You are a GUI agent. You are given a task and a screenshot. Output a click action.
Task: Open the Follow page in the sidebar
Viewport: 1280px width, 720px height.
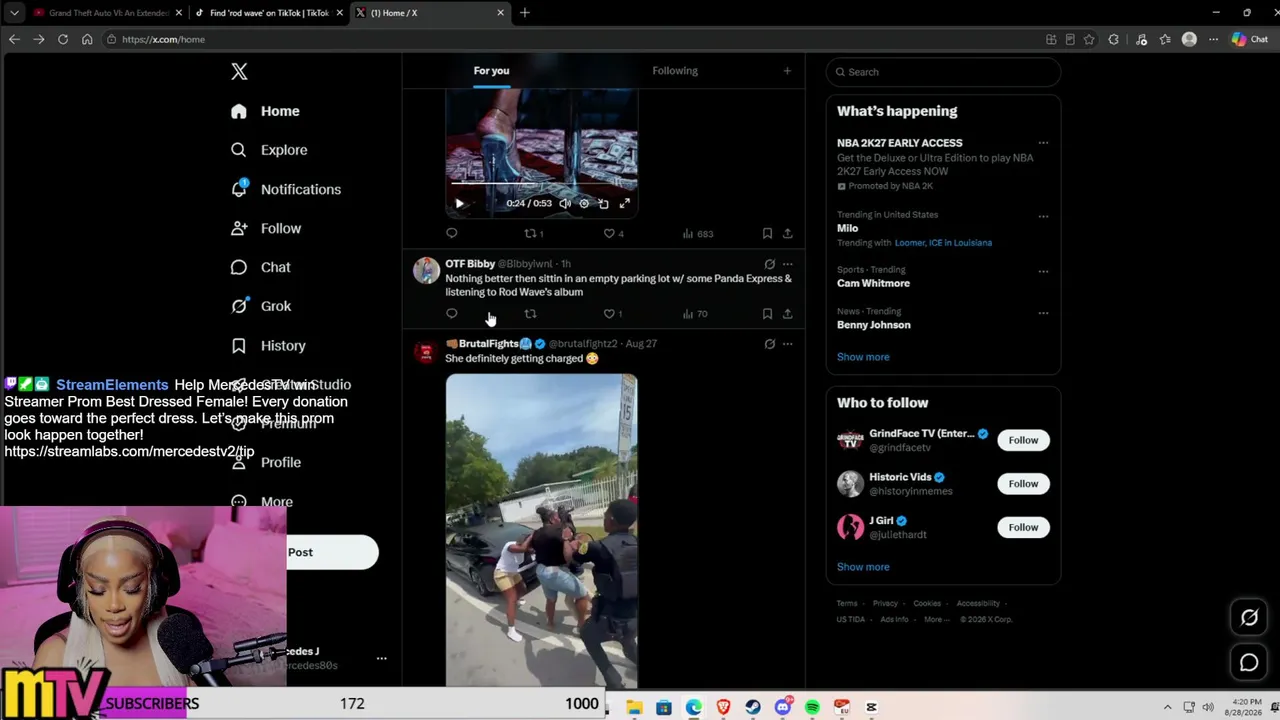tap(266, 228)
